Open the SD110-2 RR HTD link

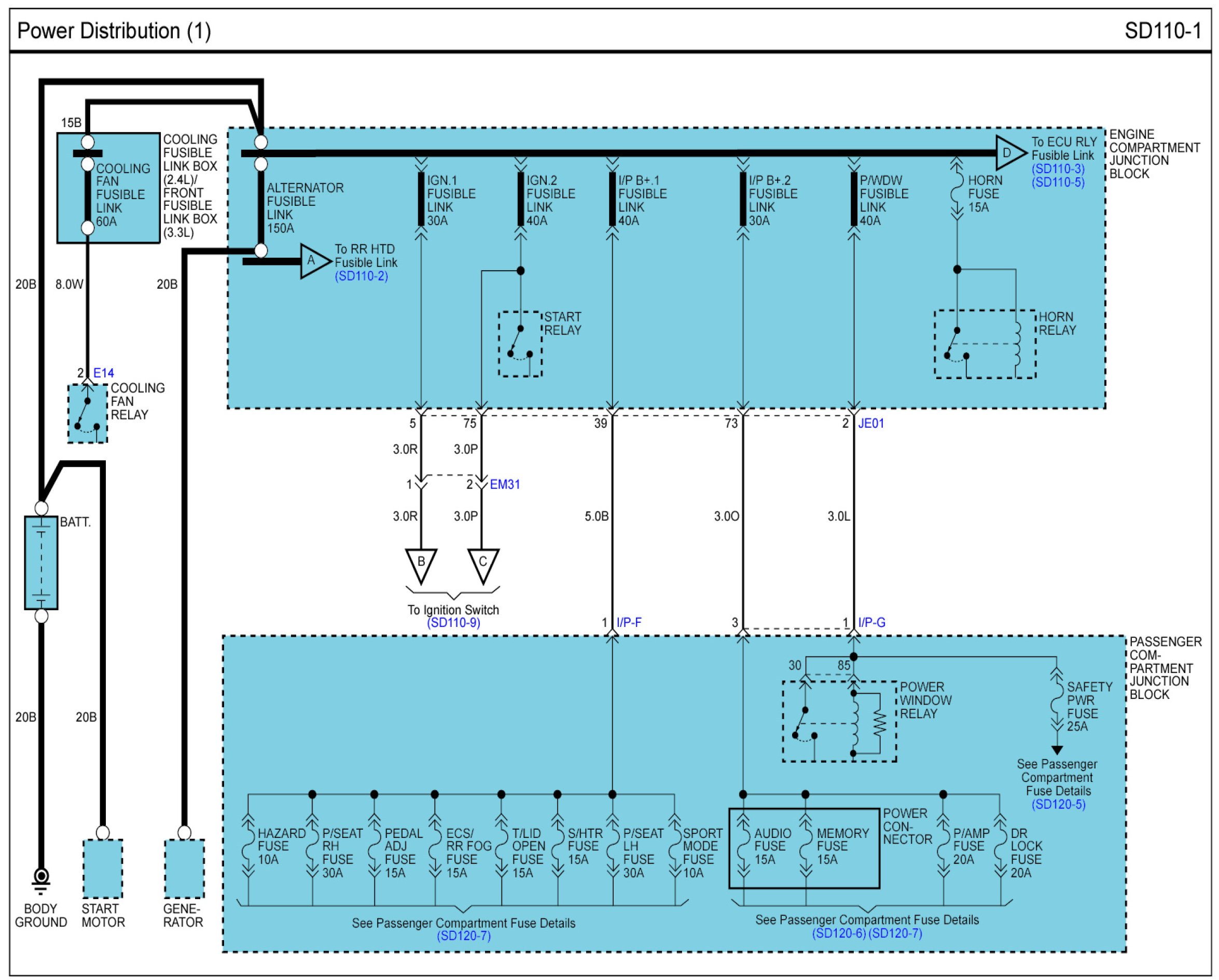click(361, 276)
